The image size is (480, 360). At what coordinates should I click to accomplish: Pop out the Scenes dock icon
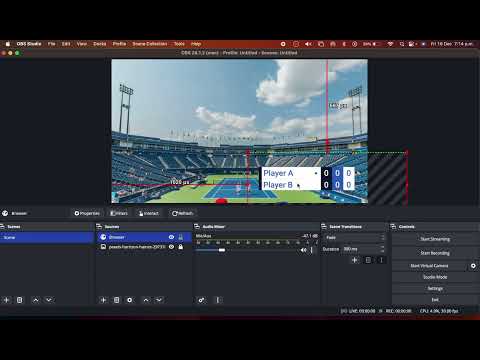(x=3, y=227)
